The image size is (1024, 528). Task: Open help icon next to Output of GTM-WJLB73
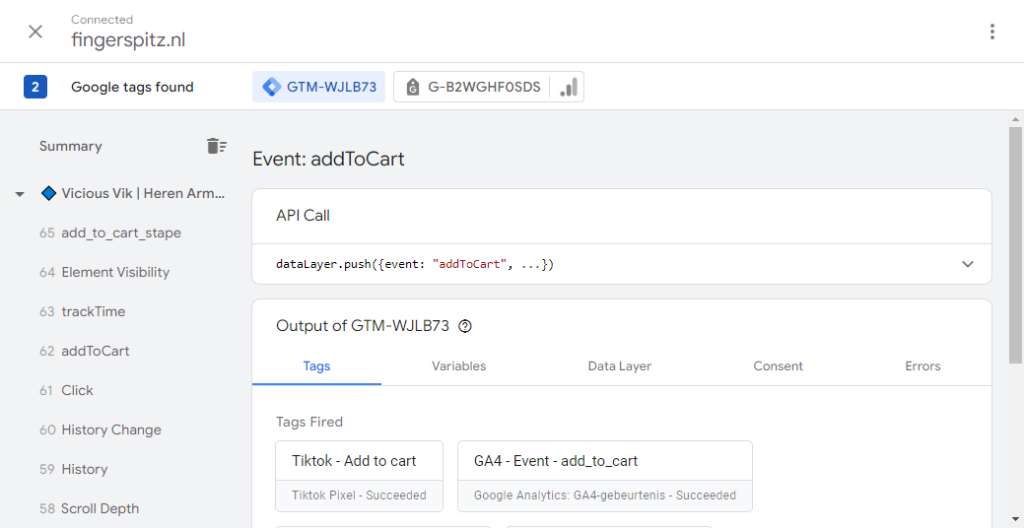(x=465, y=326)
